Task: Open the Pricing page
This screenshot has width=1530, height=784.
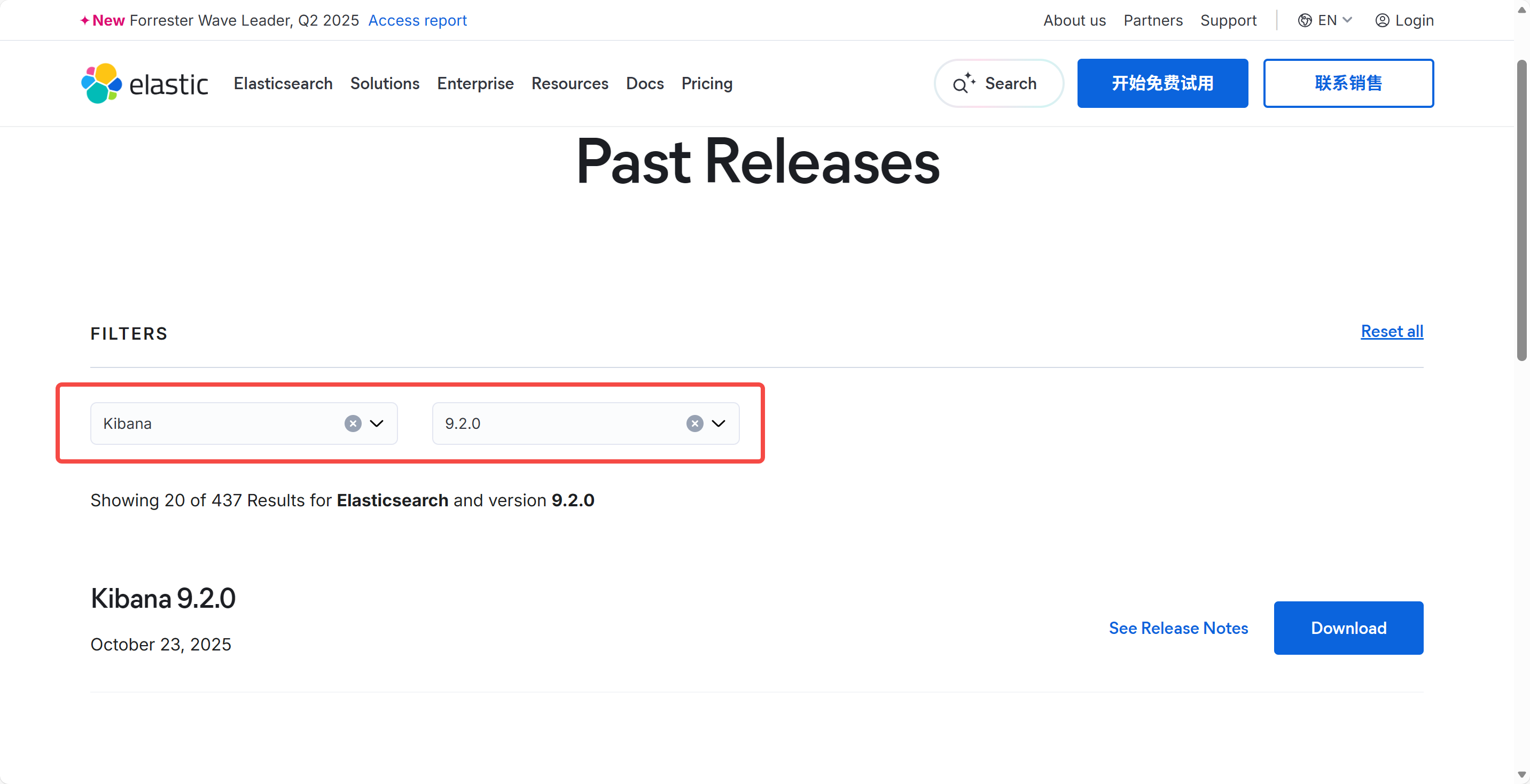Action: pyautogui.click(x=706, y=84)
